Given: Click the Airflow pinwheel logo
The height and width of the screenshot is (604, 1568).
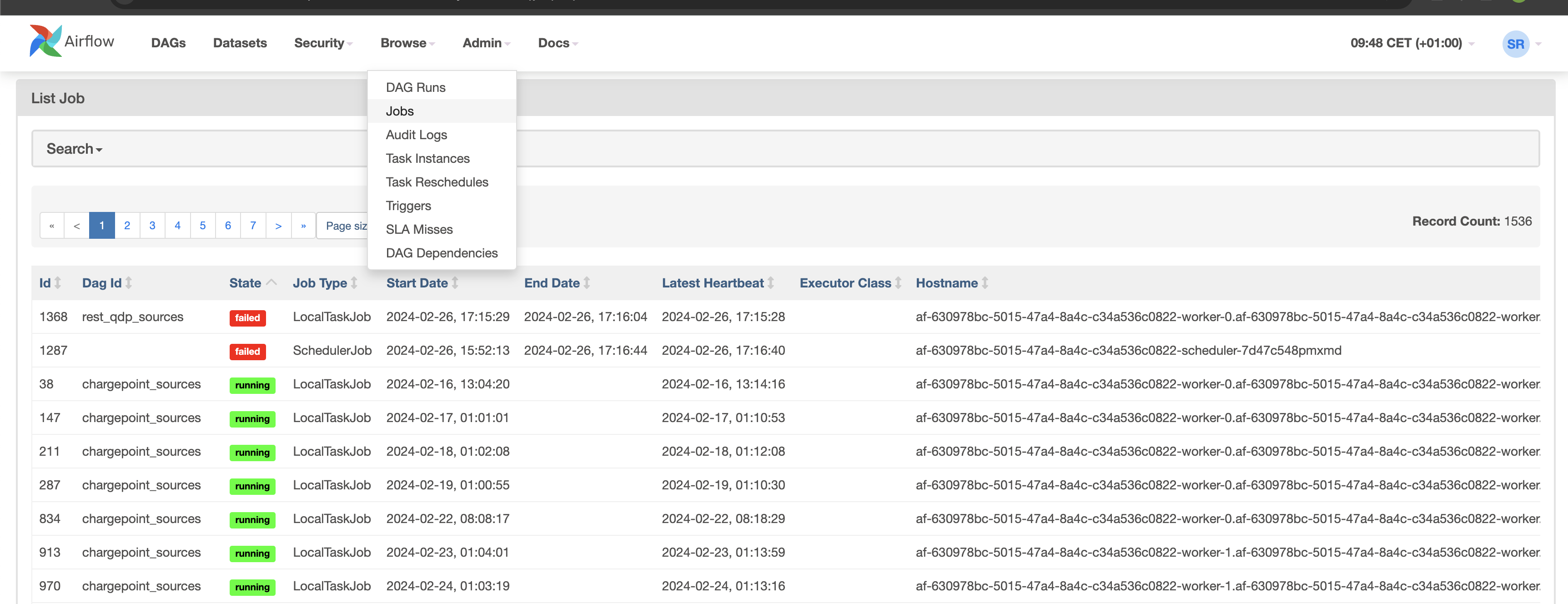Looking at the screenshot, I should [45, 41].
